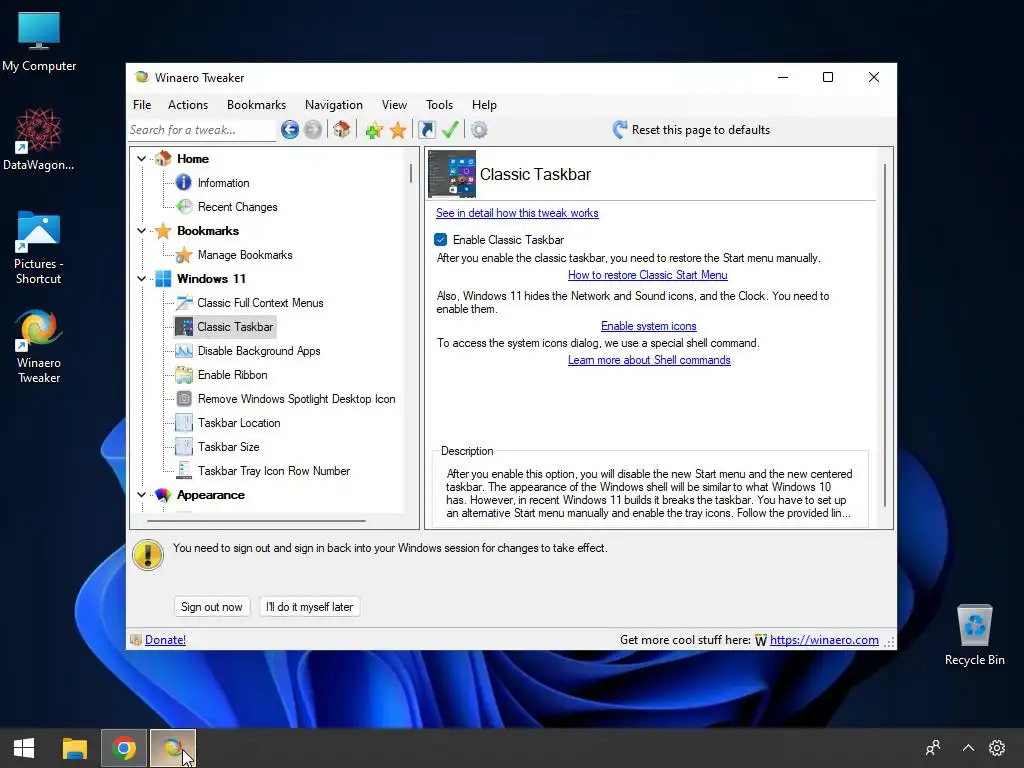Open the Enable system icons link

(x=648, y=326)
